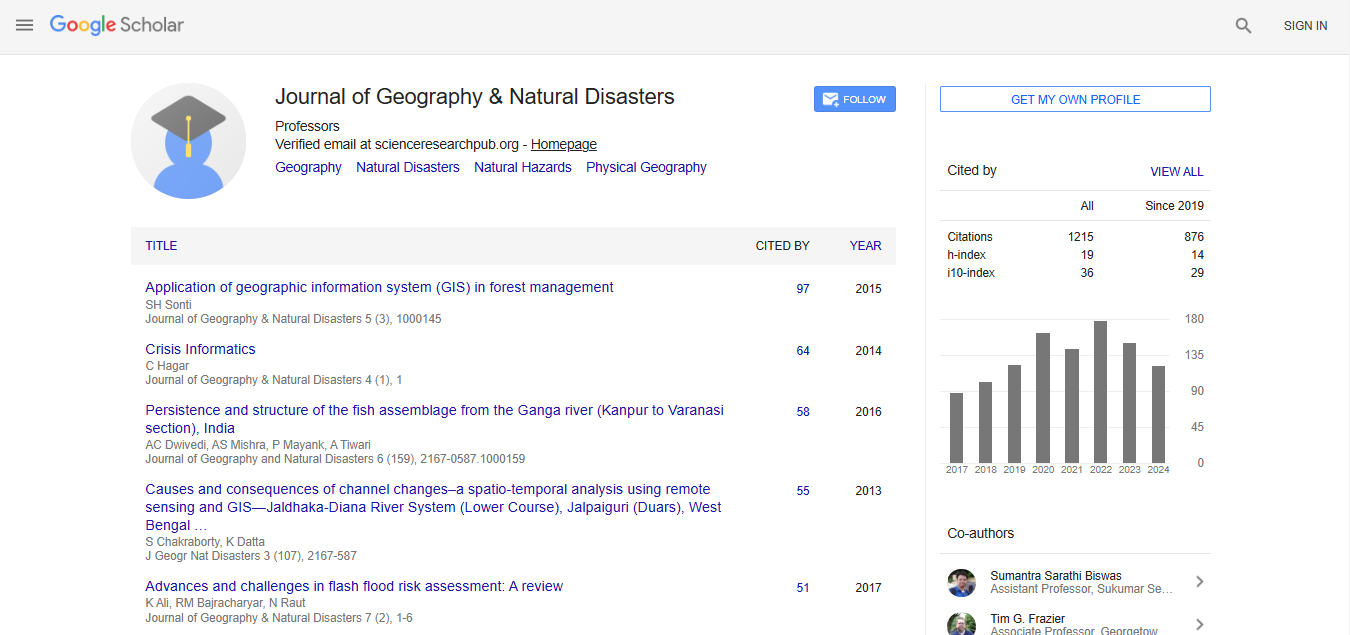The width and height of the screenshot is (1350, 635).
Task: Sort by Cited By column header
Action: click(x=782, y=246)
